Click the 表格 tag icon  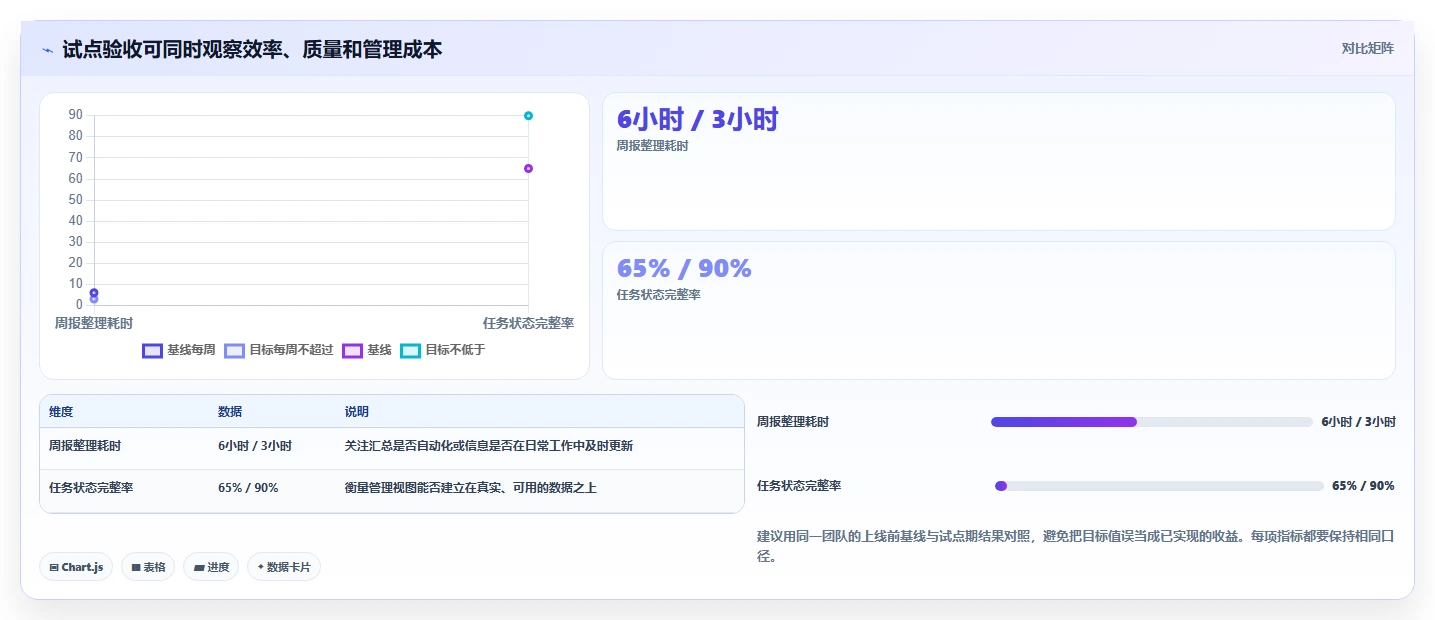[x=136, y=567]
